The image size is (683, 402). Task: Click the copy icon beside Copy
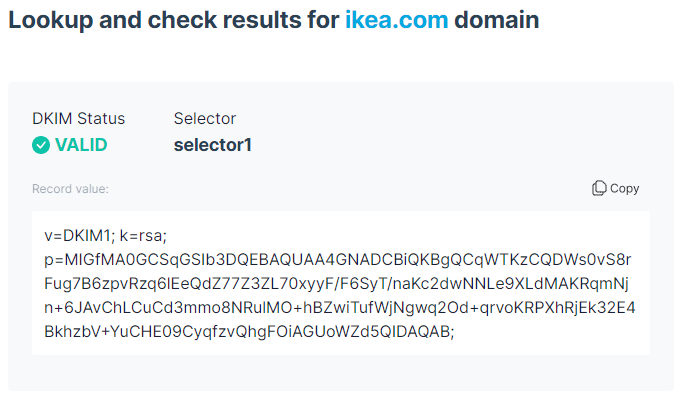coord(599,188)
